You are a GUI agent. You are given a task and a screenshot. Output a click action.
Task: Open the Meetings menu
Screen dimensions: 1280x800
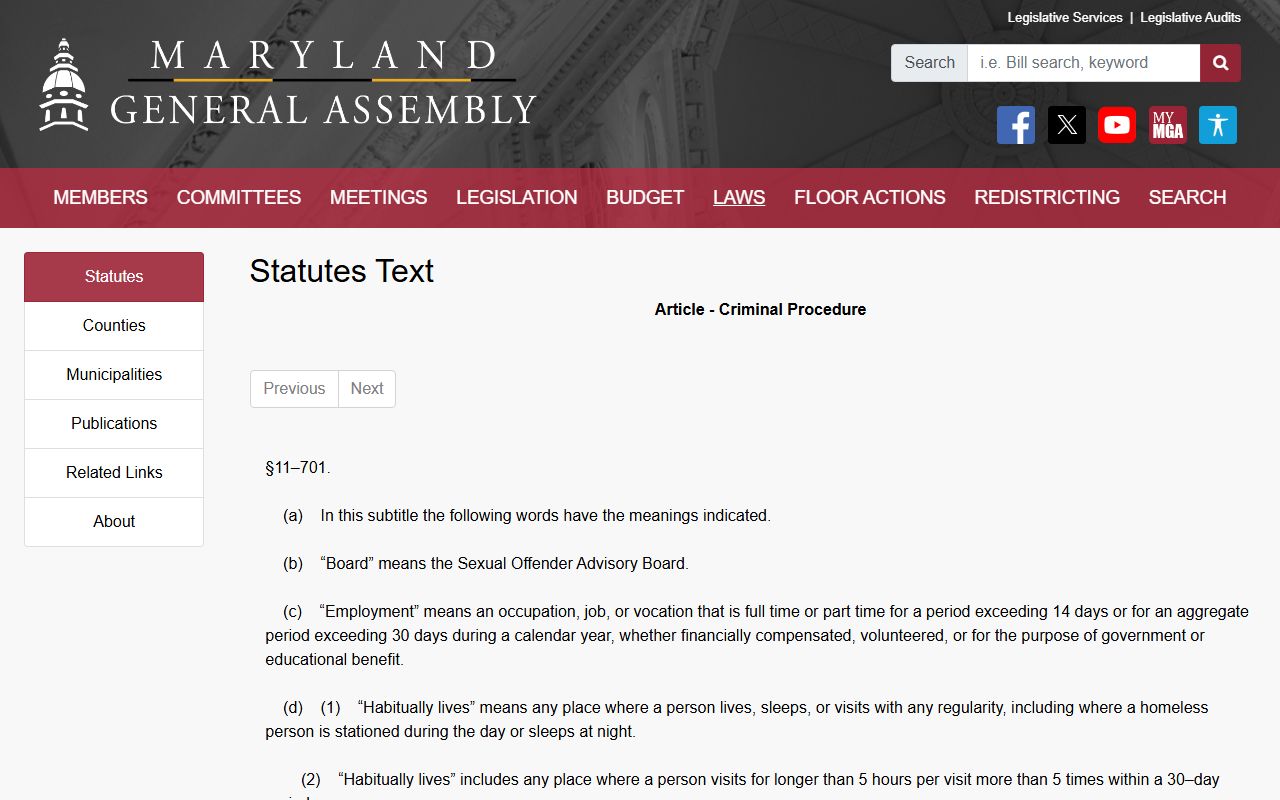click(x=379, y=198)
